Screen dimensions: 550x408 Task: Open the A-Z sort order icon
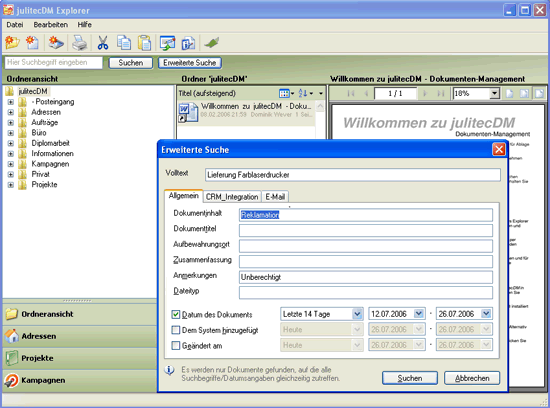tap(306, 93)
